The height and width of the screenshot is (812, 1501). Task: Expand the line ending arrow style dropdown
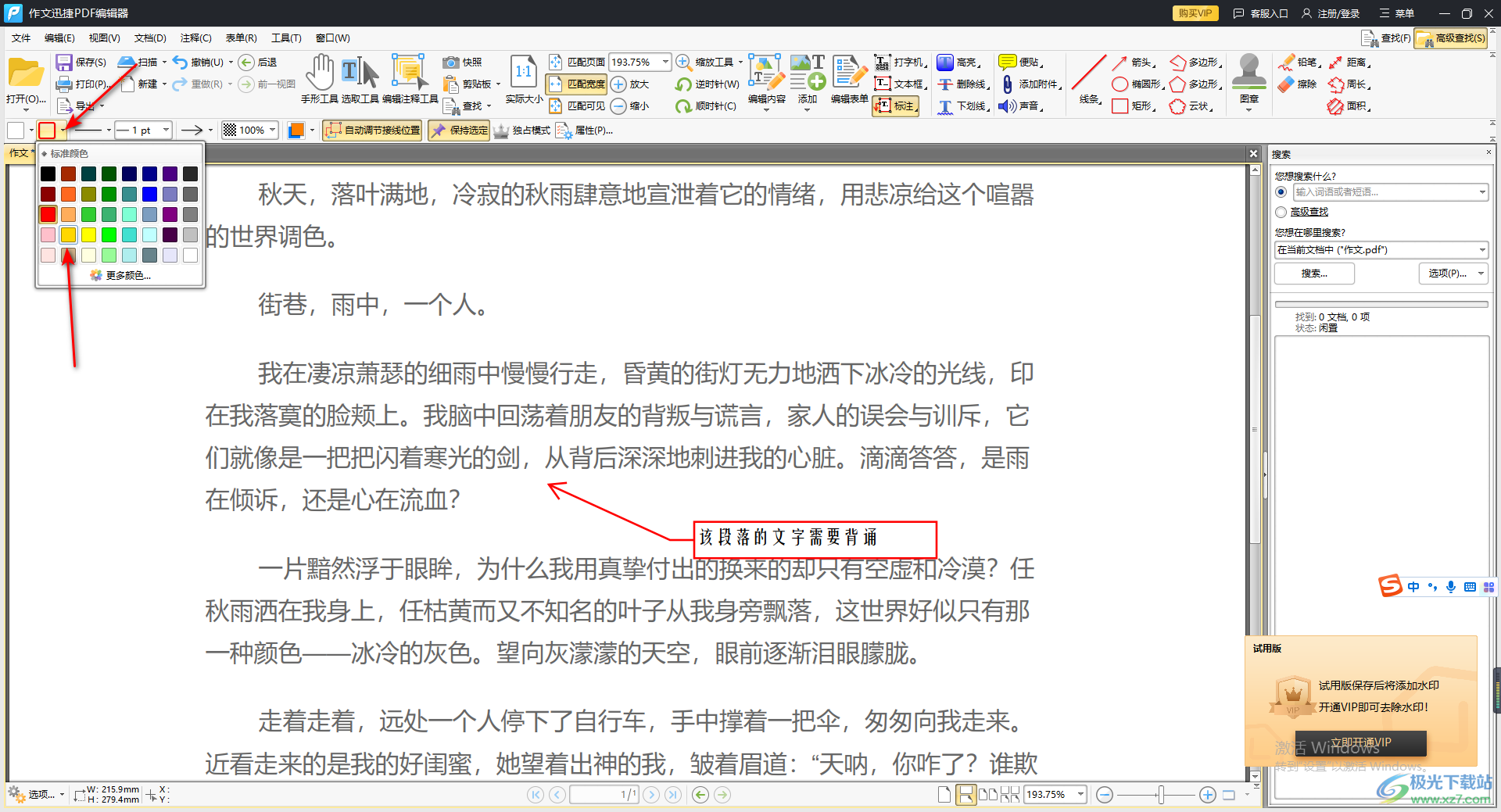tap(210, 130)
